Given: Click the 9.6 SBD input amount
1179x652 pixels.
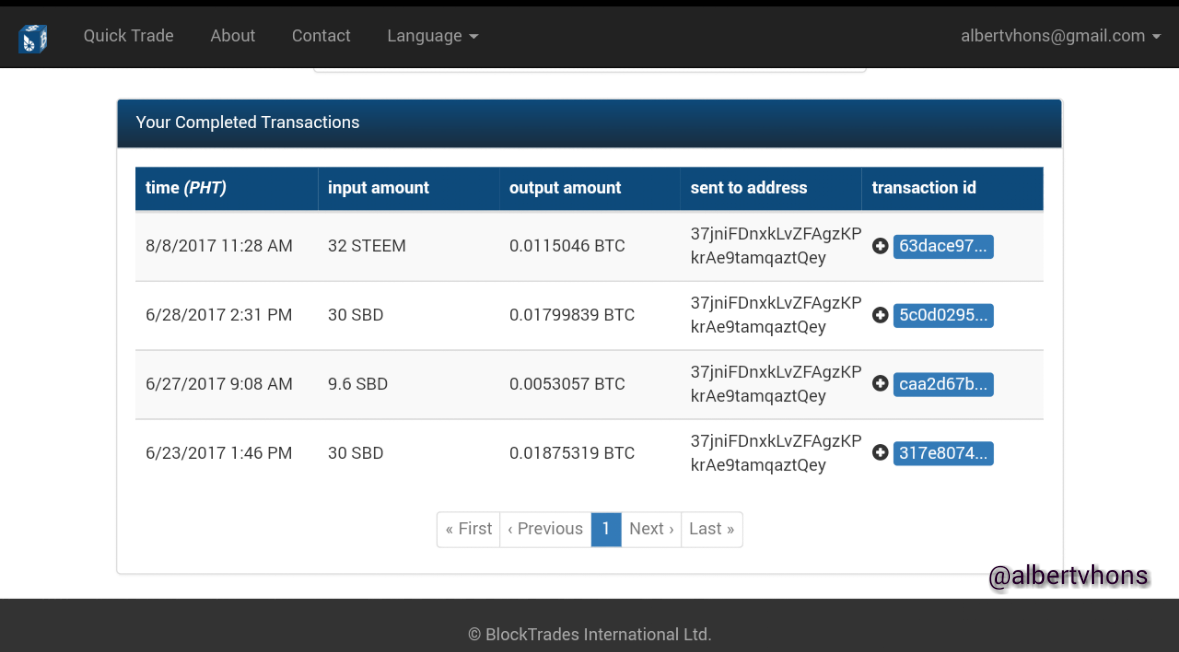Looking at the screenshot, I should point(358,384).
